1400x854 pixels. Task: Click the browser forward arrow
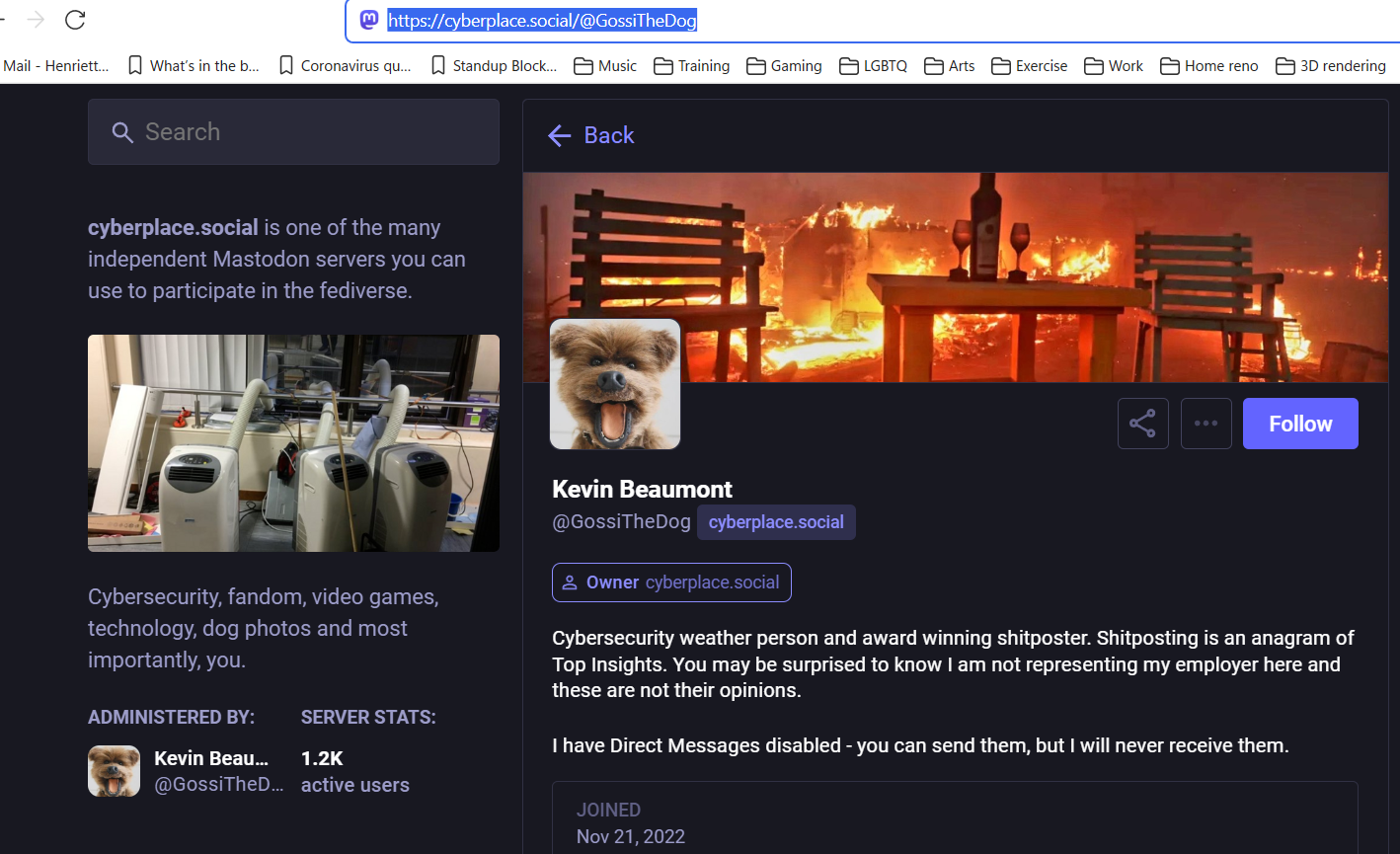[x=36, y=20]
